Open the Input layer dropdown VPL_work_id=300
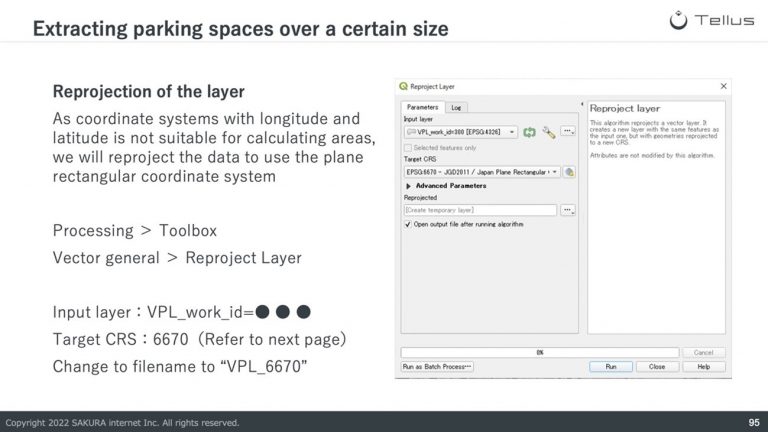This screenshot has width=768, height=432. (460, 132)
